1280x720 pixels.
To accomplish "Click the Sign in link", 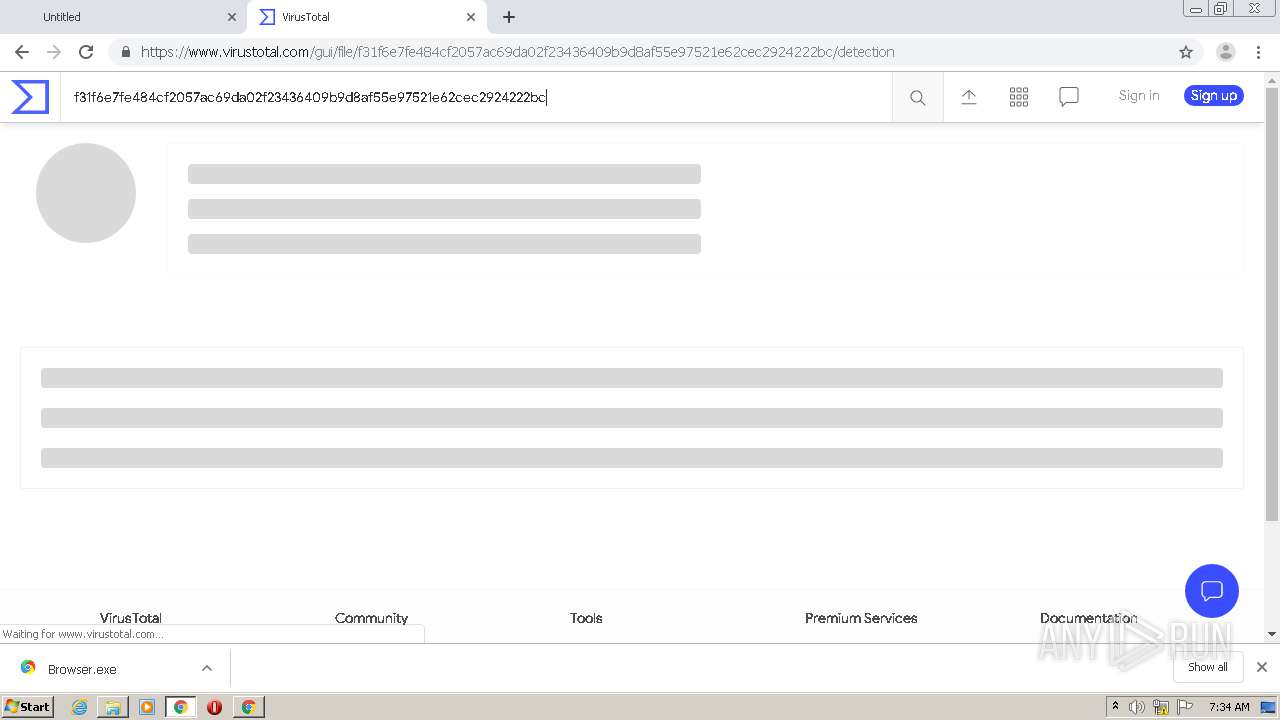I will click(x=1139, y=96).
